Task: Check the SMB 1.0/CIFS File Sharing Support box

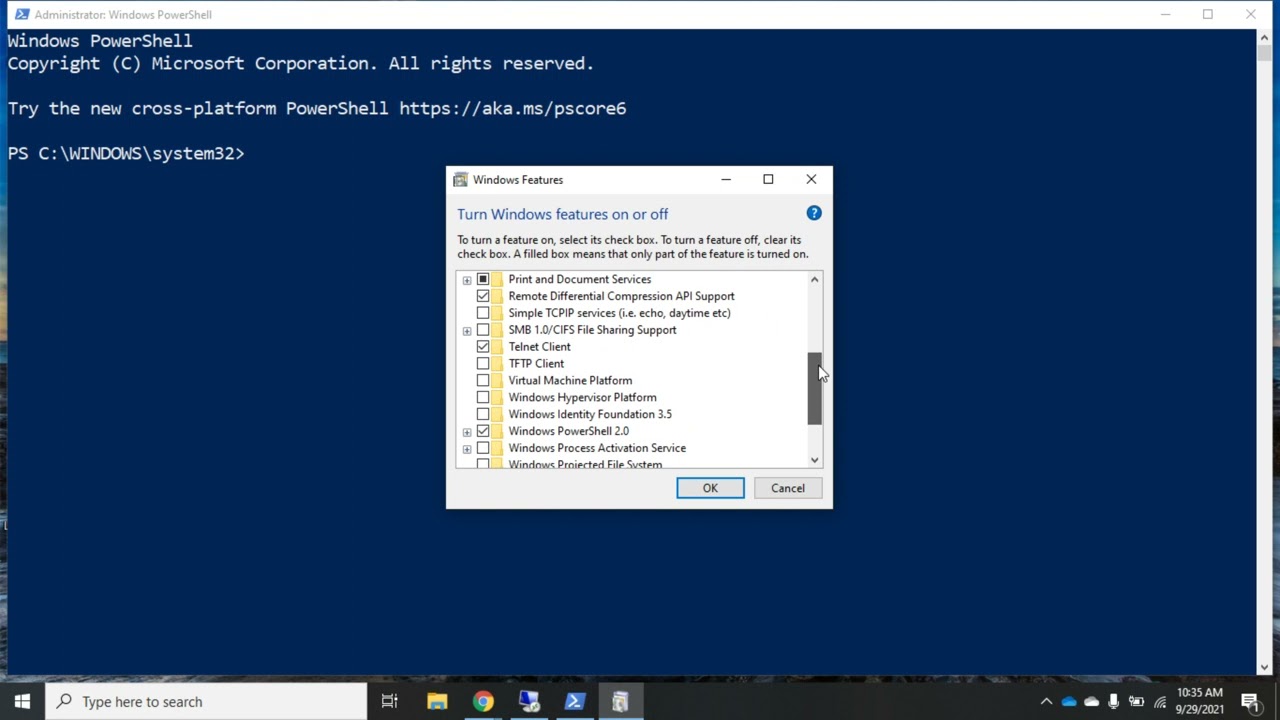Action: tap(483, 330)
